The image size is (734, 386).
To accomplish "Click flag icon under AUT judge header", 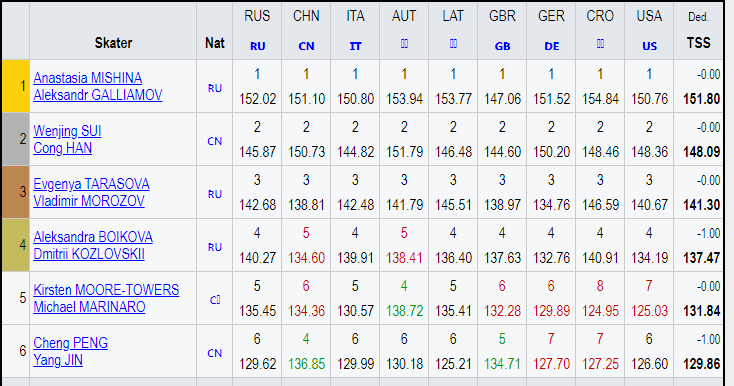I will (404, 44).
